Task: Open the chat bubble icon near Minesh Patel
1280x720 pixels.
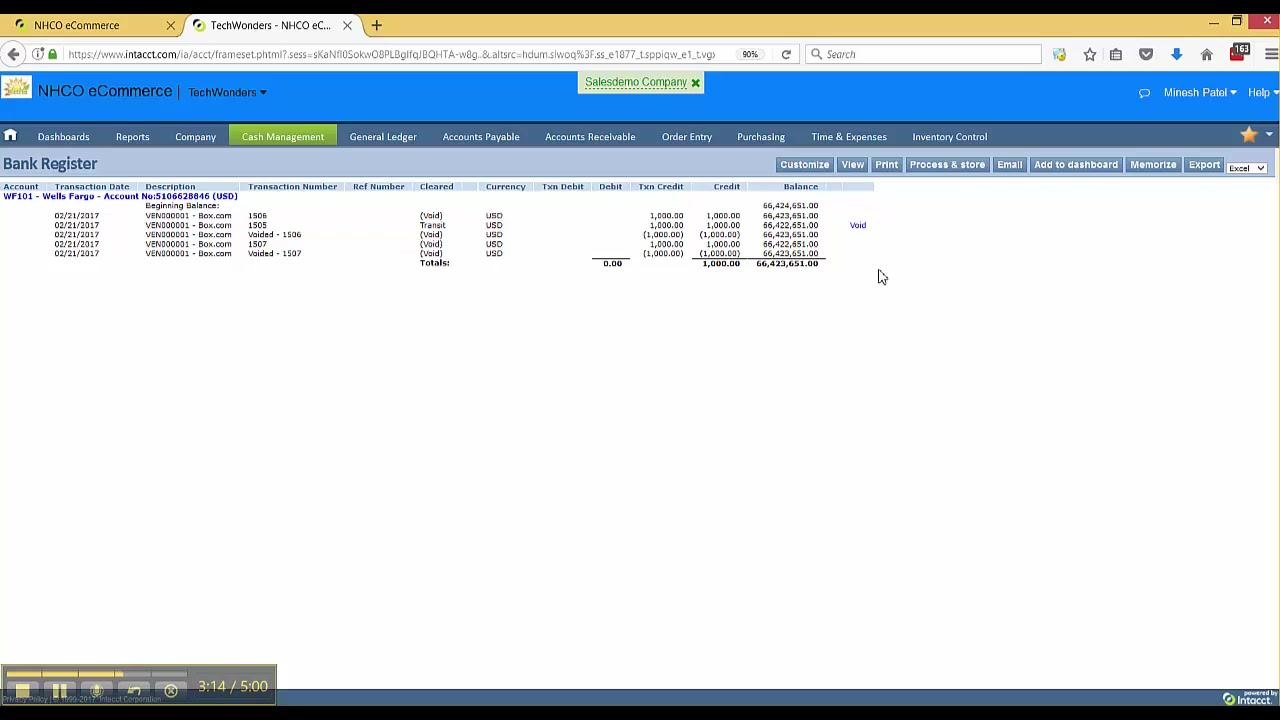Action: click(1144, 93)
